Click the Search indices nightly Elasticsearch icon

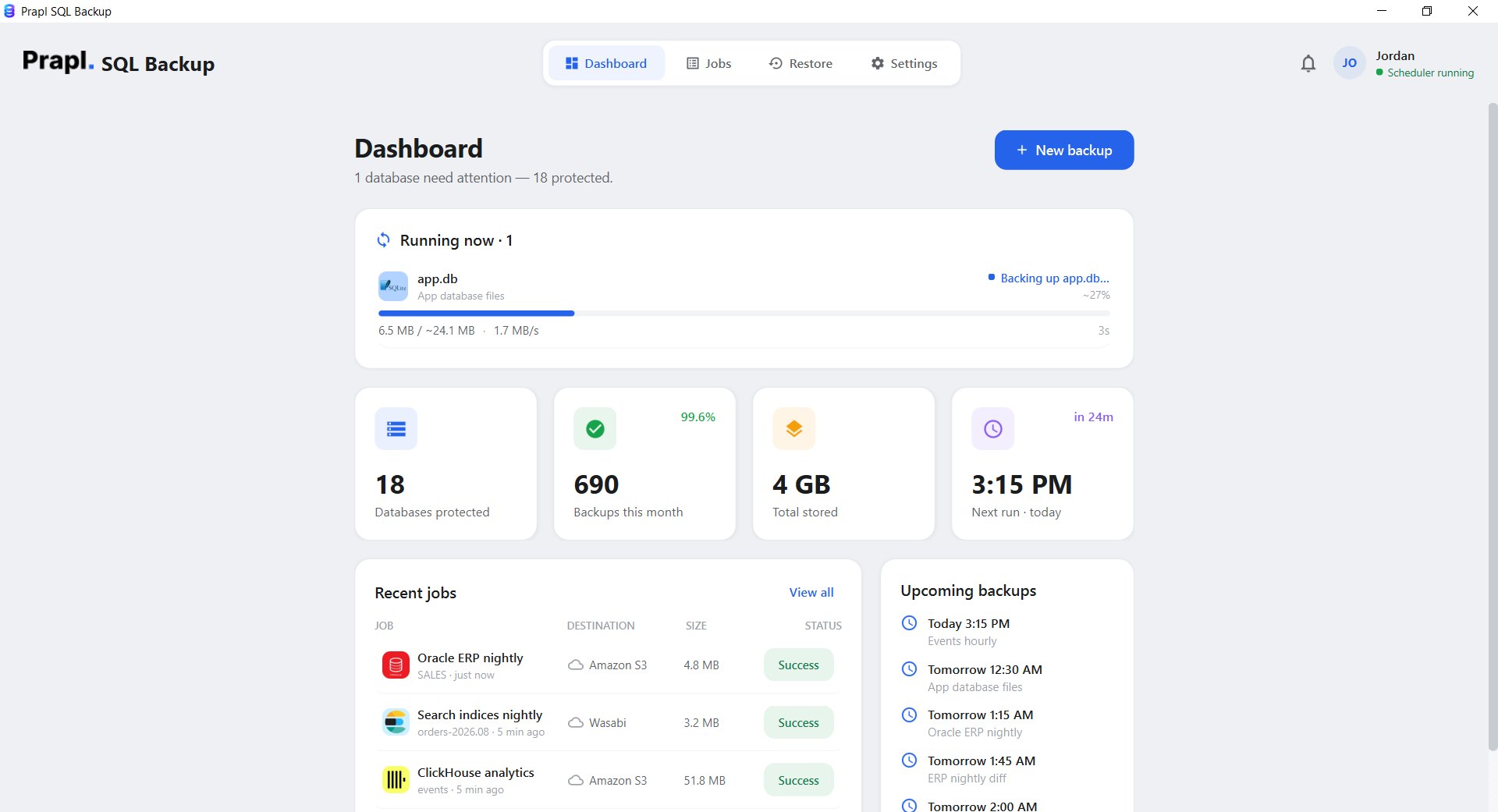coord(396,722)
